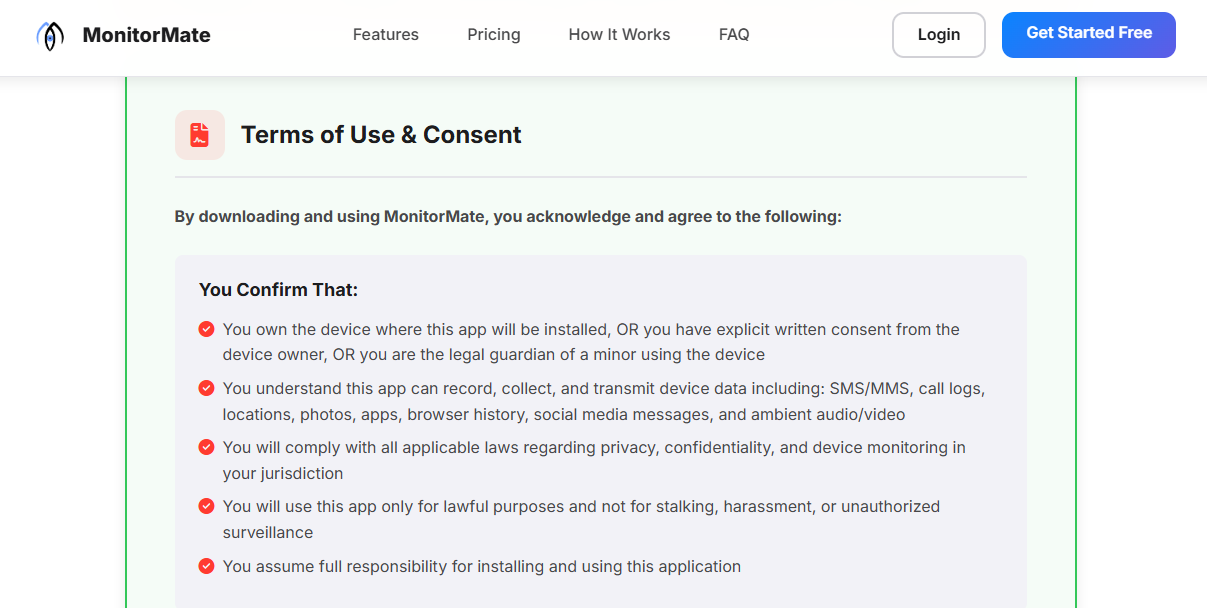Click the Login button
Viewport: 1207px width, 608px height.
[x=938, y=34]
